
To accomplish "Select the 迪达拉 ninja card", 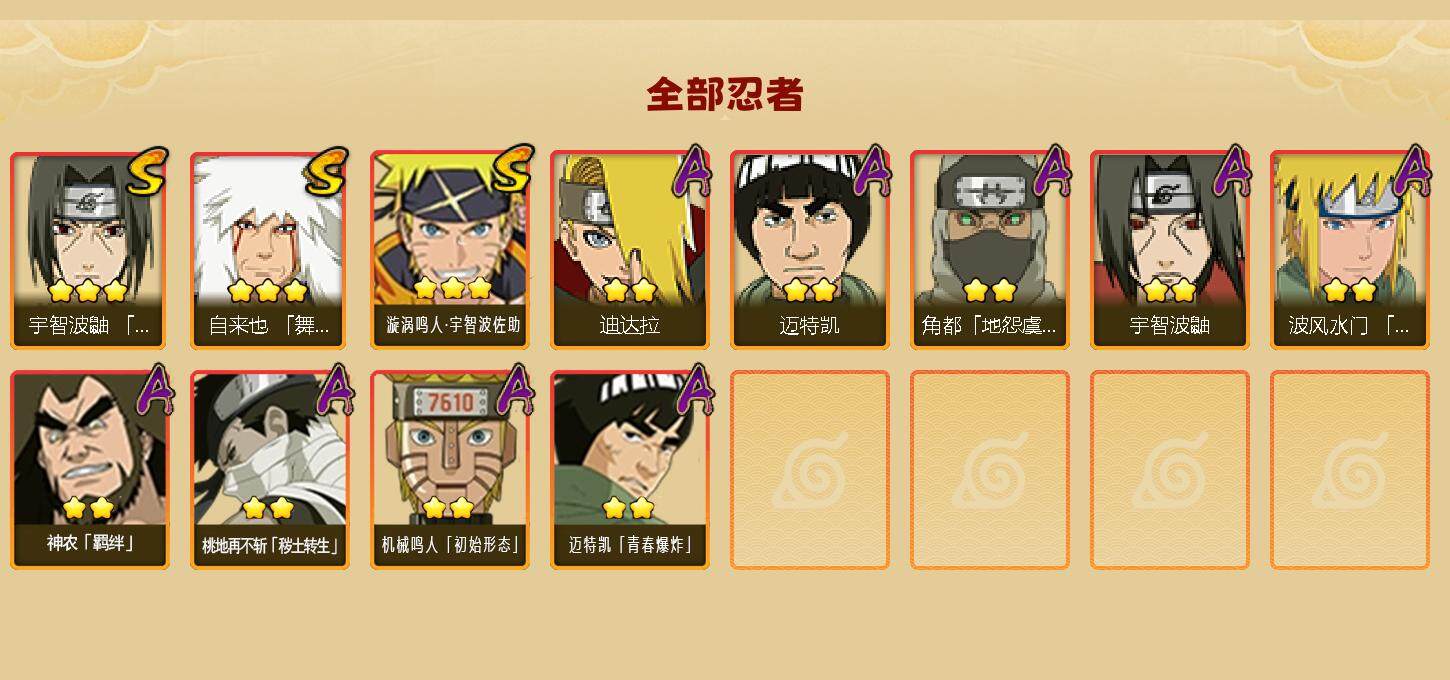I will click(x=629, y=250).
